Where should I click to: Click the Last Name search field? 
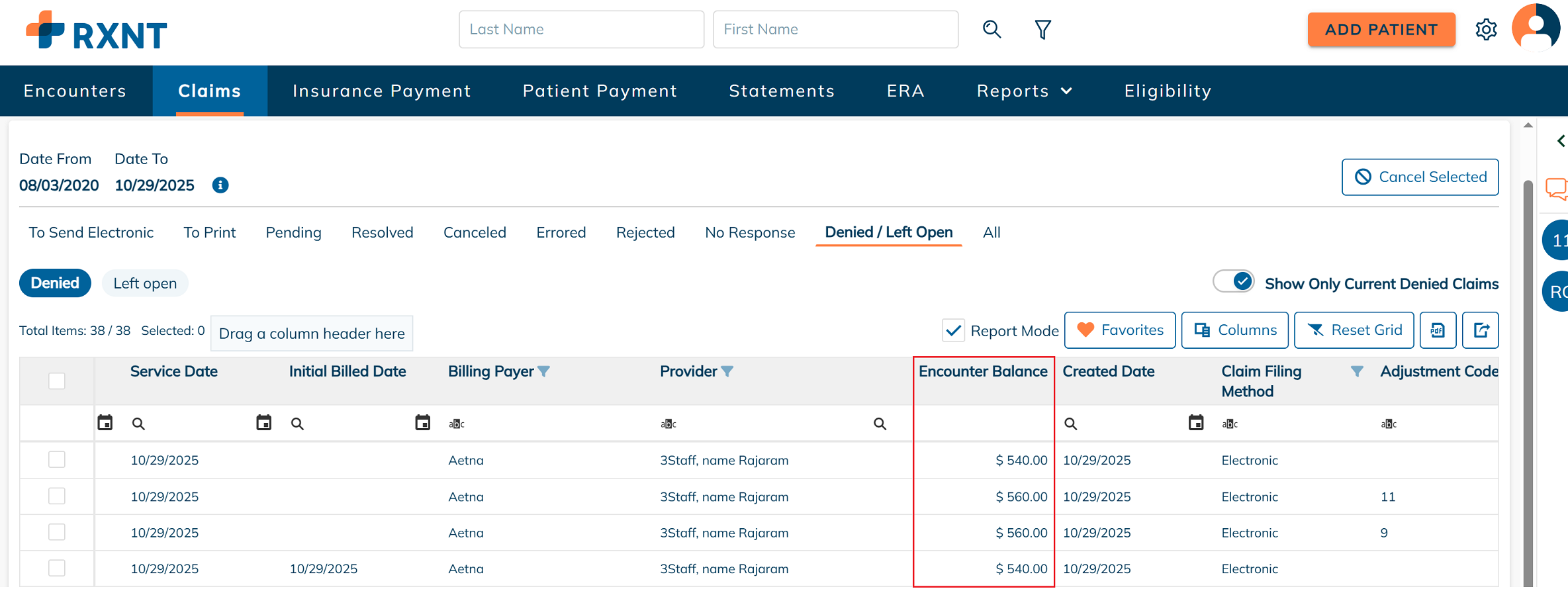tap(581, 29)
